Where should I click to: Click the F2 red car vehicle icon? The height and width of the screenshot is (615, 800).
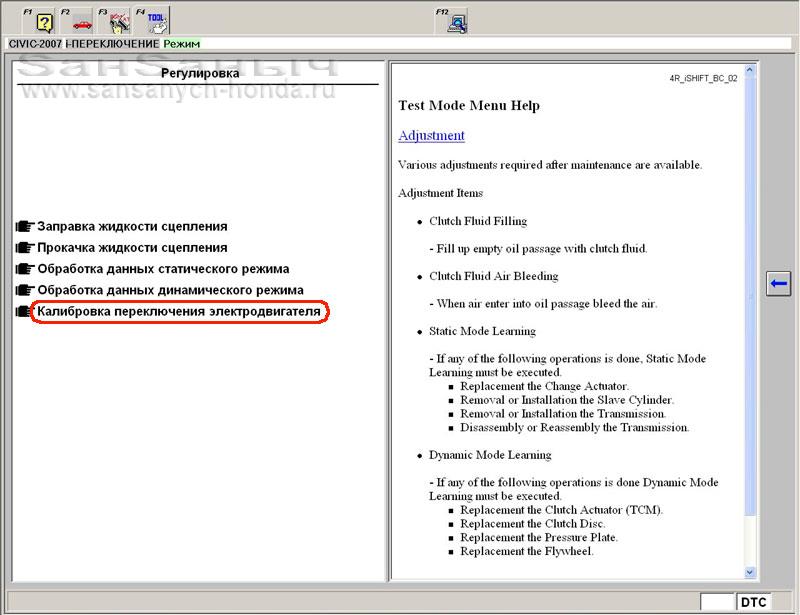coord(77,20)
